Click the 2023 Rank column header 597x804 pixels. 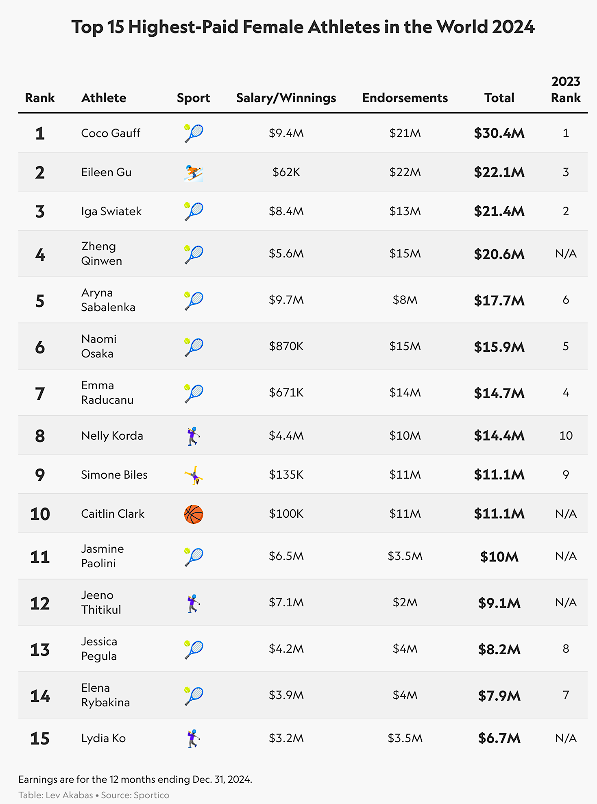[566, 89]
